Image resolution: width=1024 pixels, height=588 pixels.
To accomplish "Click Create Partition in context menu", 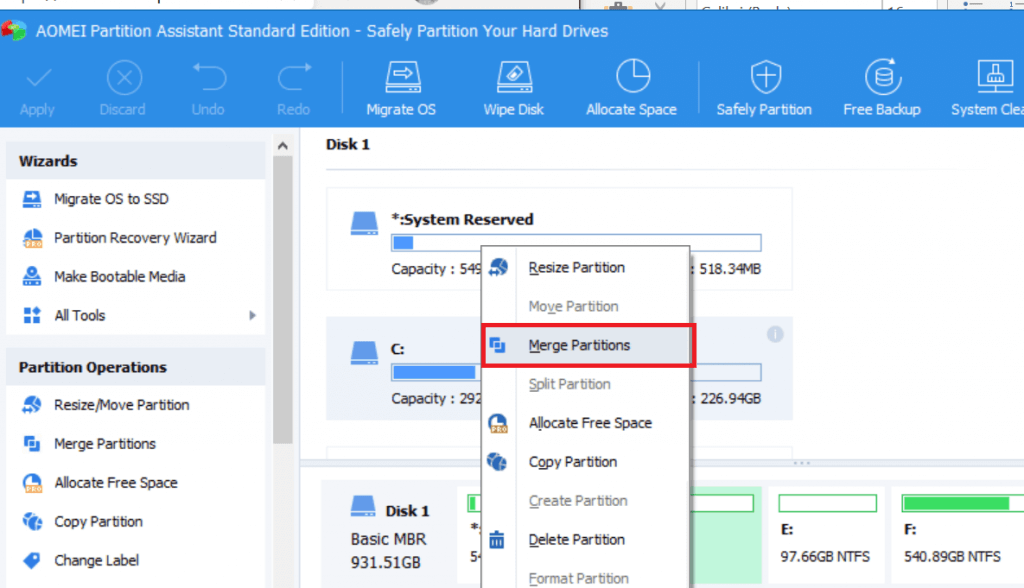I will click(x=585, y=500).
